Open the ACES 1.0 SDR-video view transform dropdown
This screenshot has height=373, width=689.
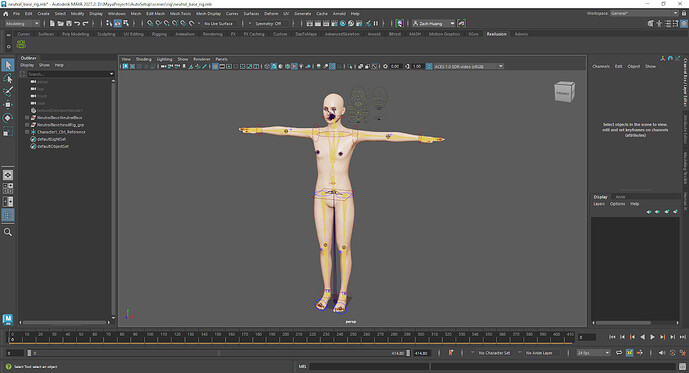click(x=468, y=66)
